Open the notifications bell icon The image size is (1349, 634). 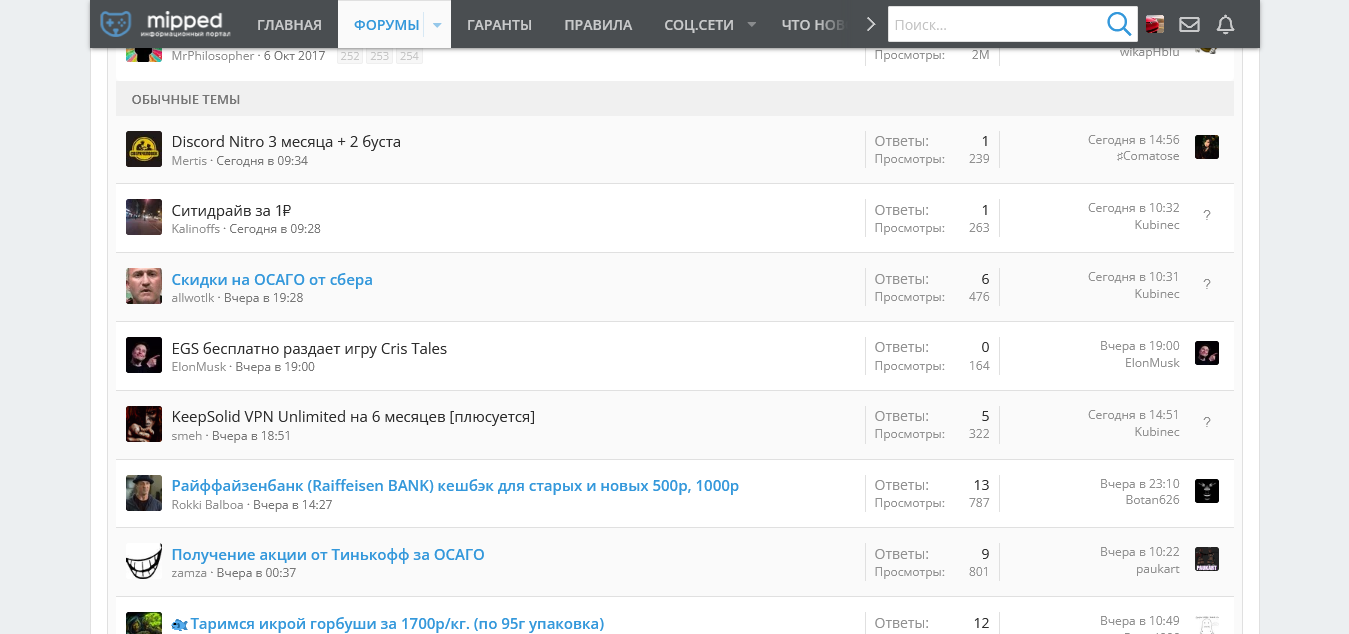pyautogui.click(x=1225, y=24)
